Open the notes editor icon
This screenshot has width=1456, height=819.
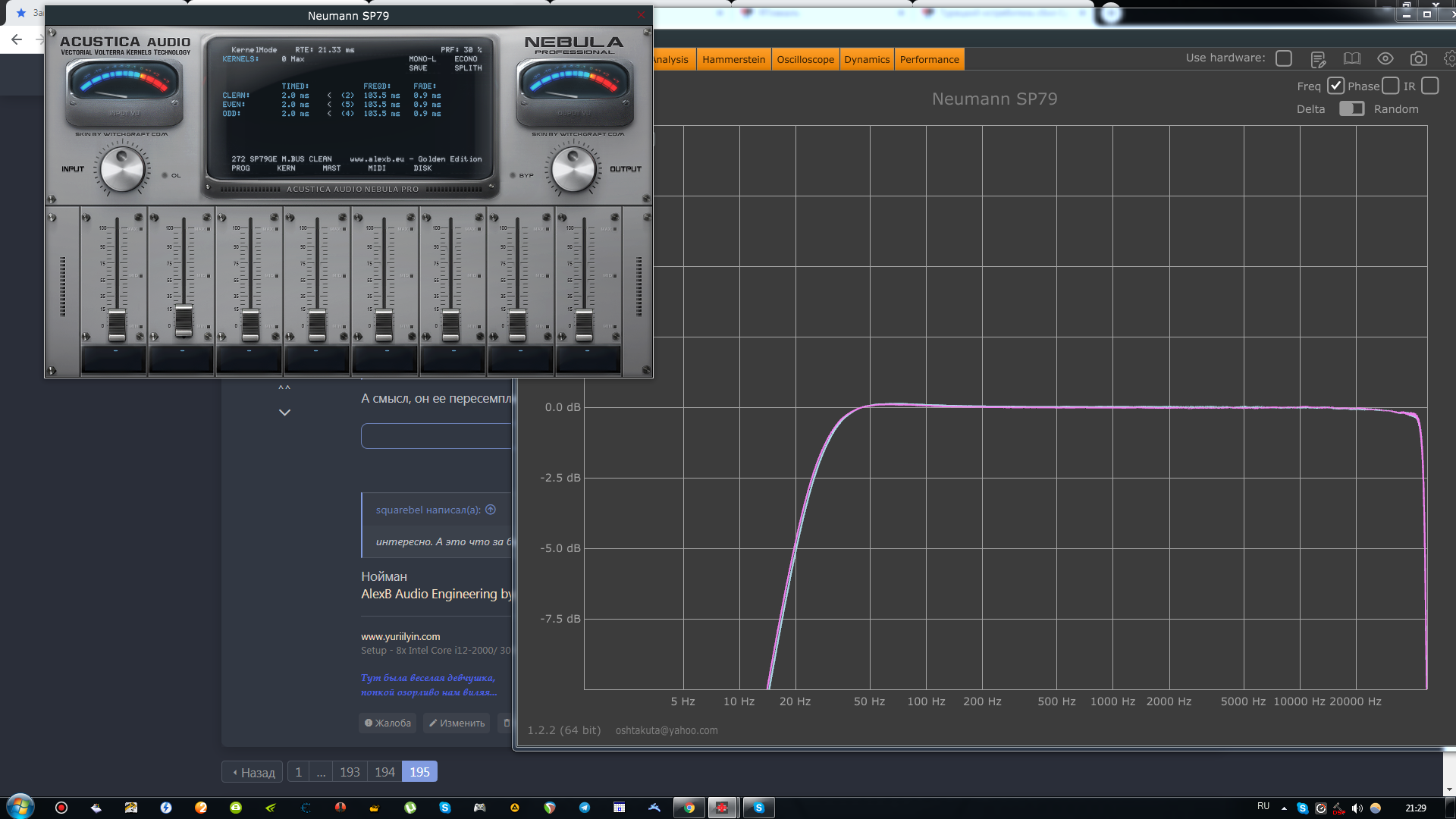(x=1318, y=59)
